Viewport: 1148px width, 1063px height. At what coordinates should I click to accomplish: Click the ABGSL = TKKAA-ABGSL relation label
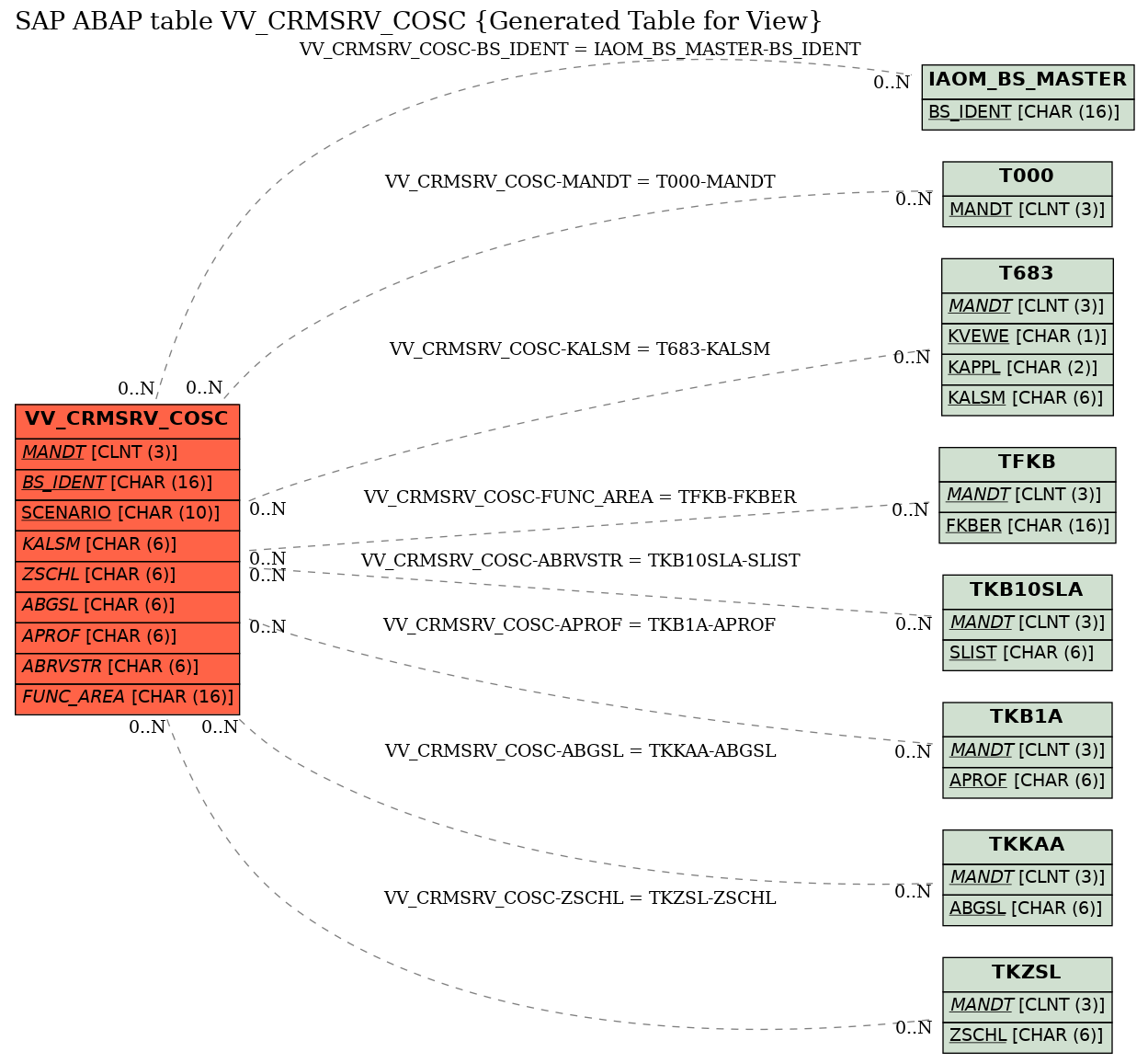580,751
